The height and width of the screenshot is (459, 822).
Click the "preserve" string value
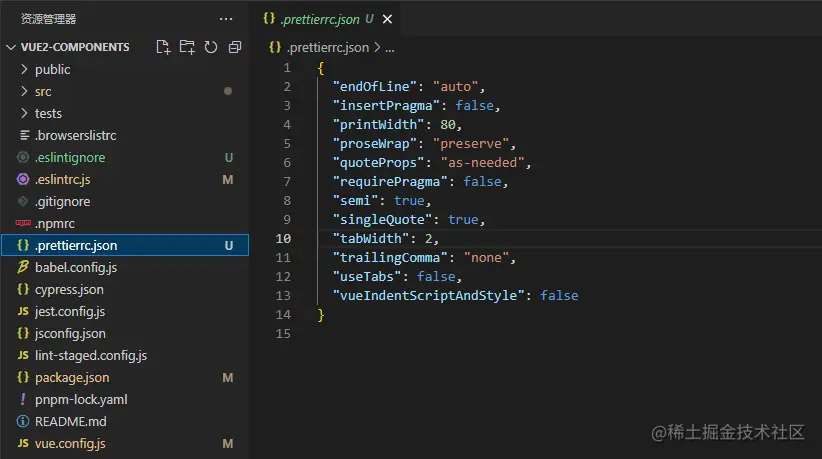click(471, 144)
